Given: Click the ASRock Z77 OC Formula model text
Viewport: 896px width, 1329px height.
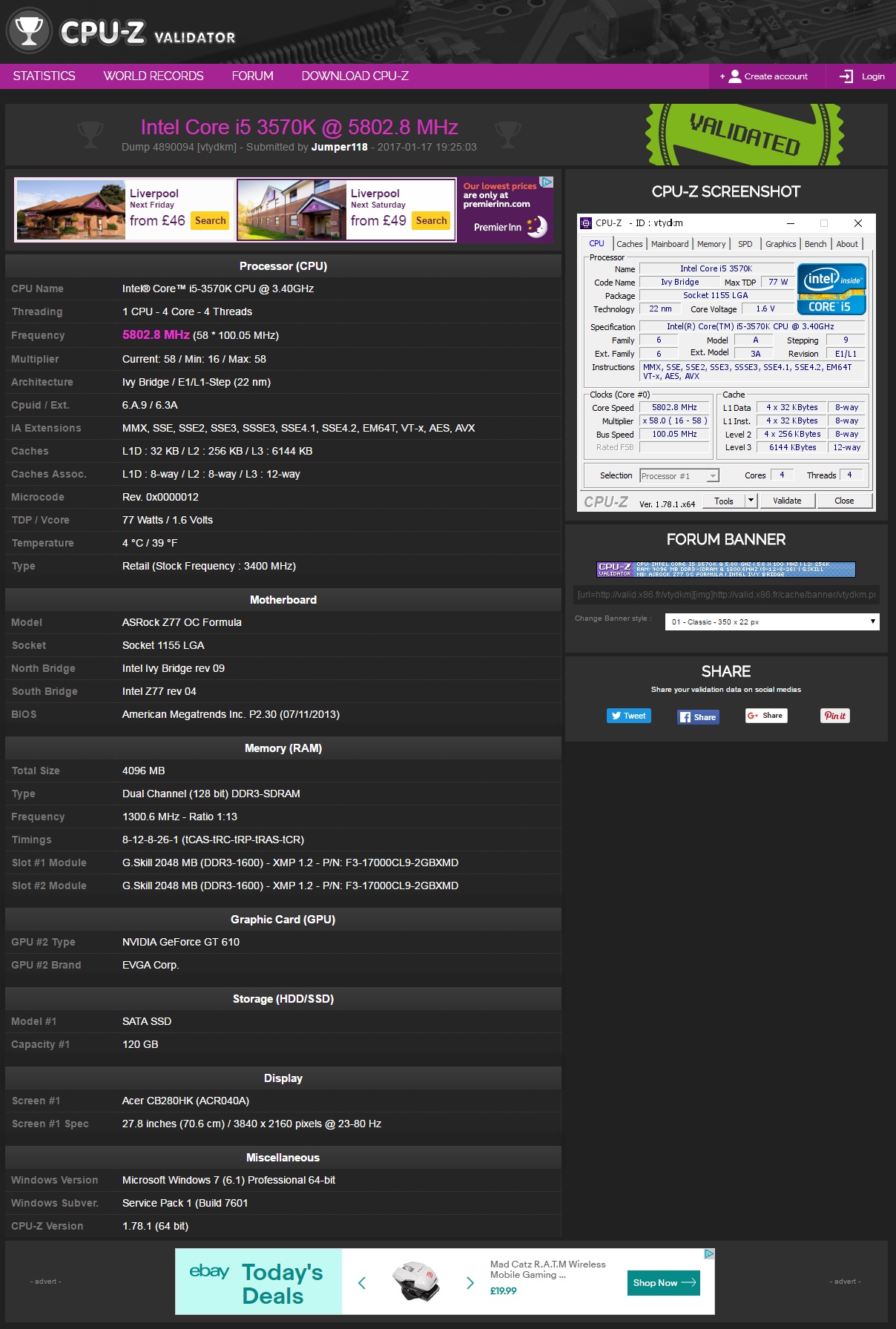Looking at the screenshot, I should pyautogui.click(x=182, y=622).
